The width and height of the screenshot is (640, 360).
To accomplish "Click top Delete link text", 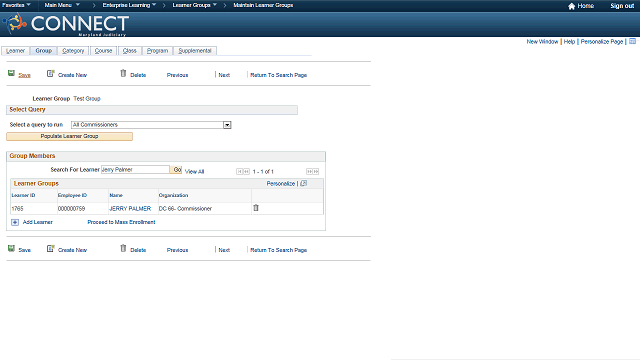I will 138,75.
